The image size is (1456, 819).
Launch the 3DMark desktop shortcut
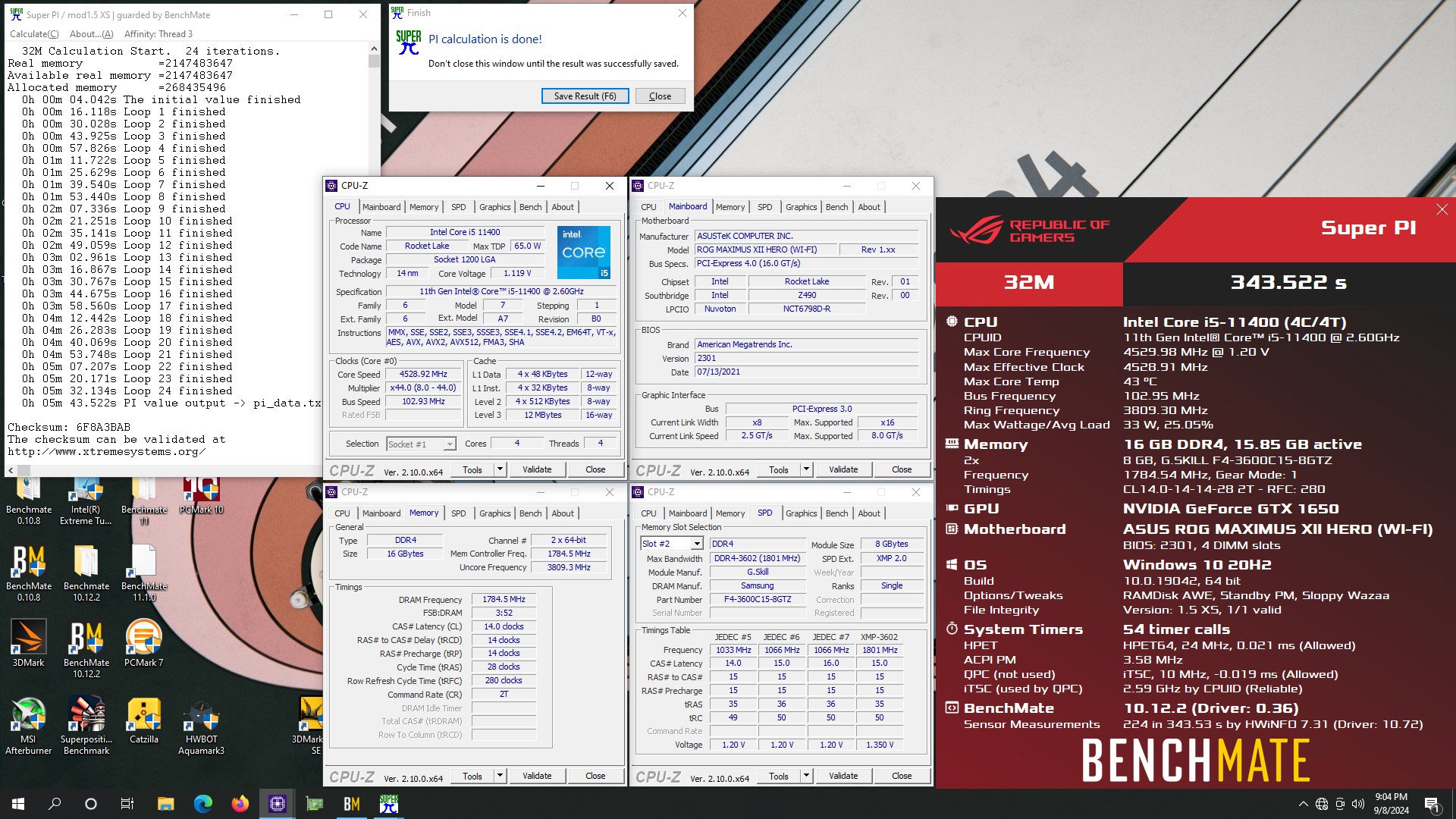(29, 643)
